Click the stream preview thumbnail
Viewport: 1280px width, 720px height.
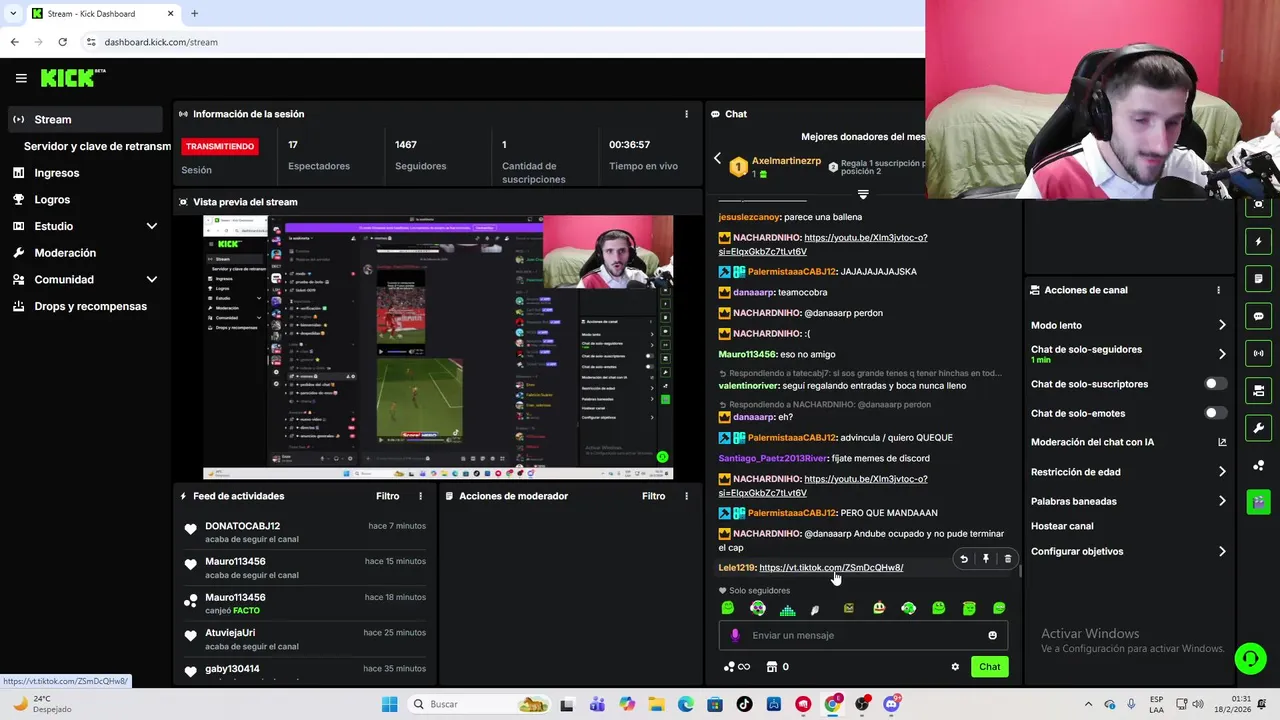click(437, 347)
